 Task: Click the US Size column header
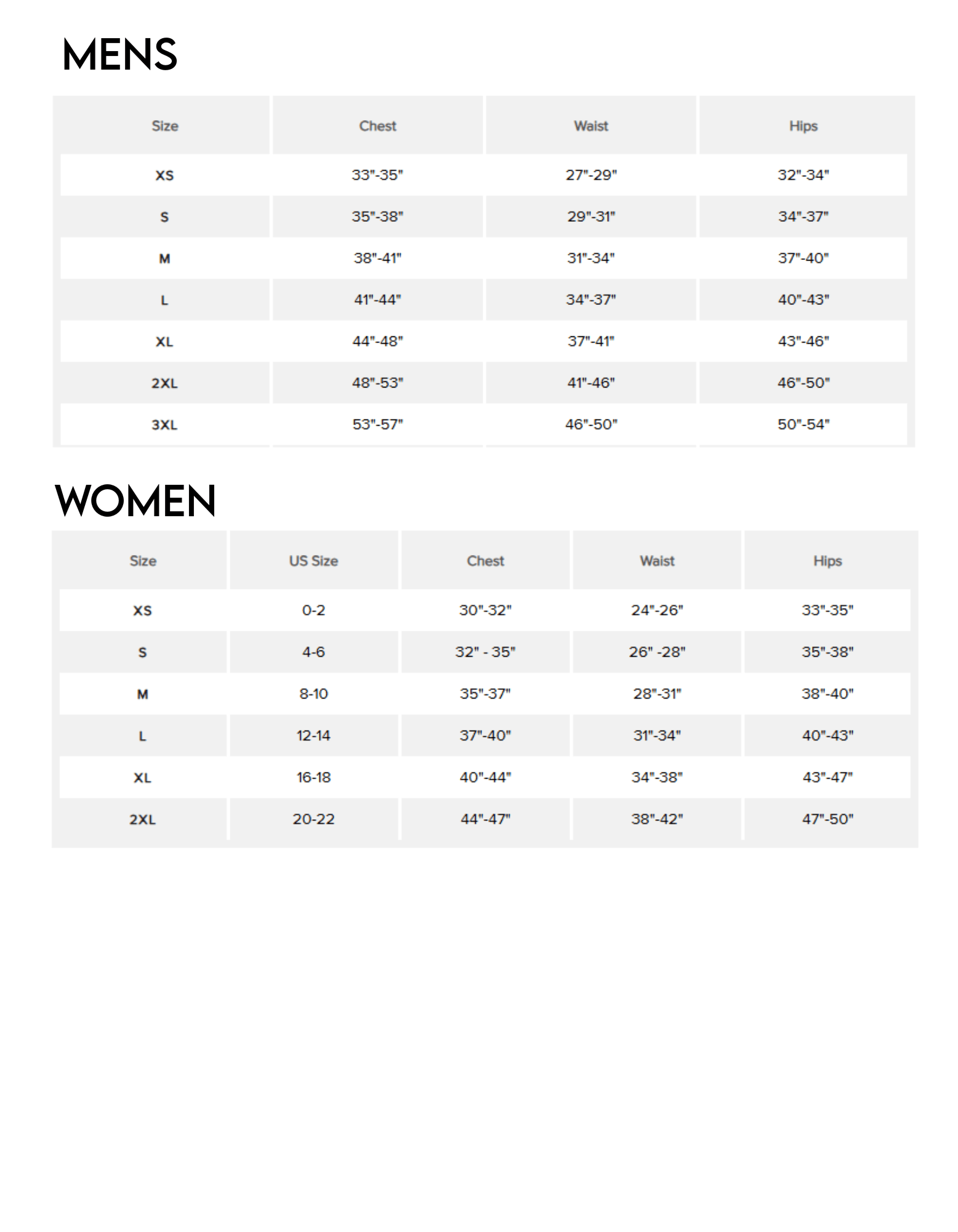(x=313, y=561)
